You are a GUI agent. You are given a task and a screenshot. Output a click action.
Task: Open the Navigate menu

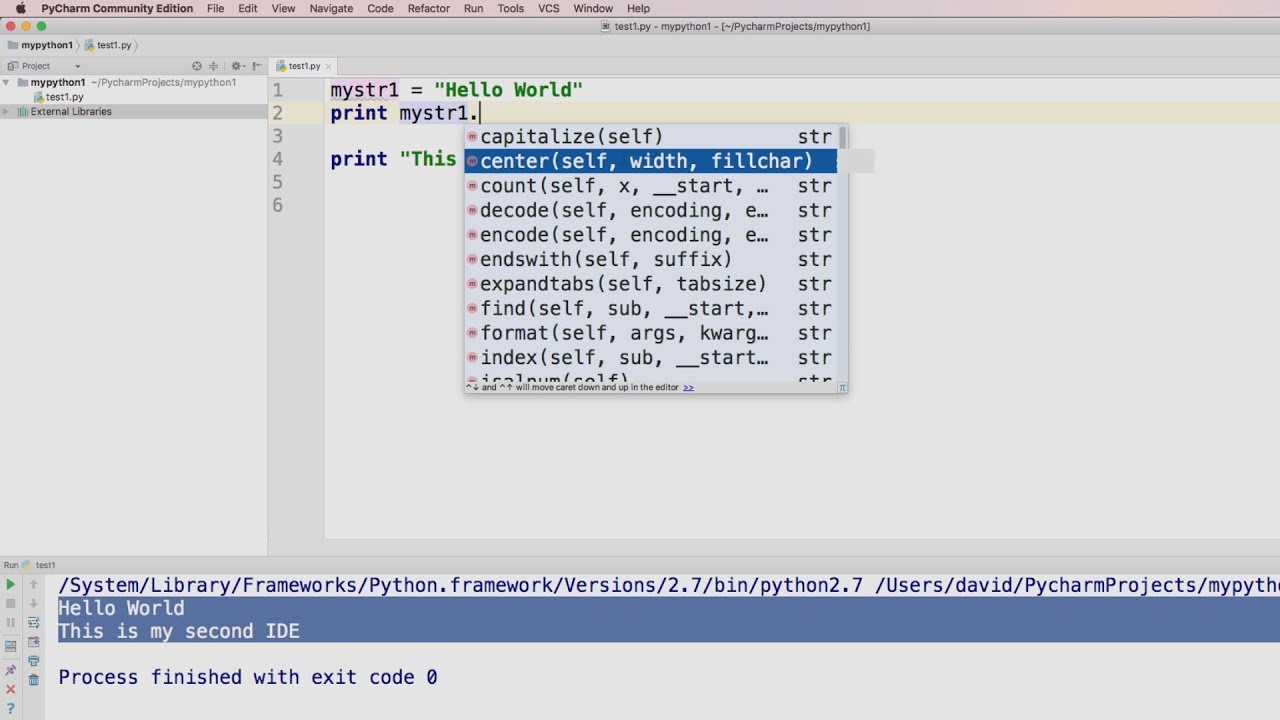point(331,8)
